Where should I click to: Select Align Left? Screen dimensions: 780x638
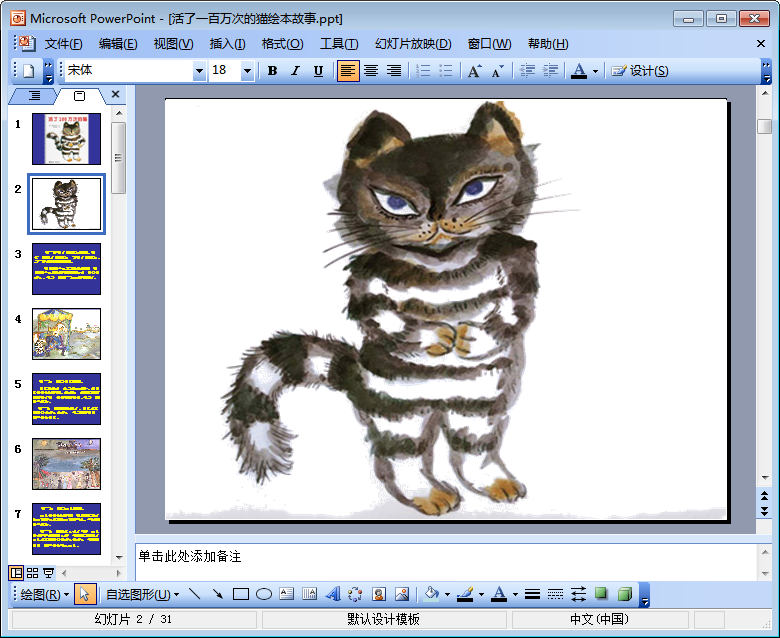click(x=347, y=71)
